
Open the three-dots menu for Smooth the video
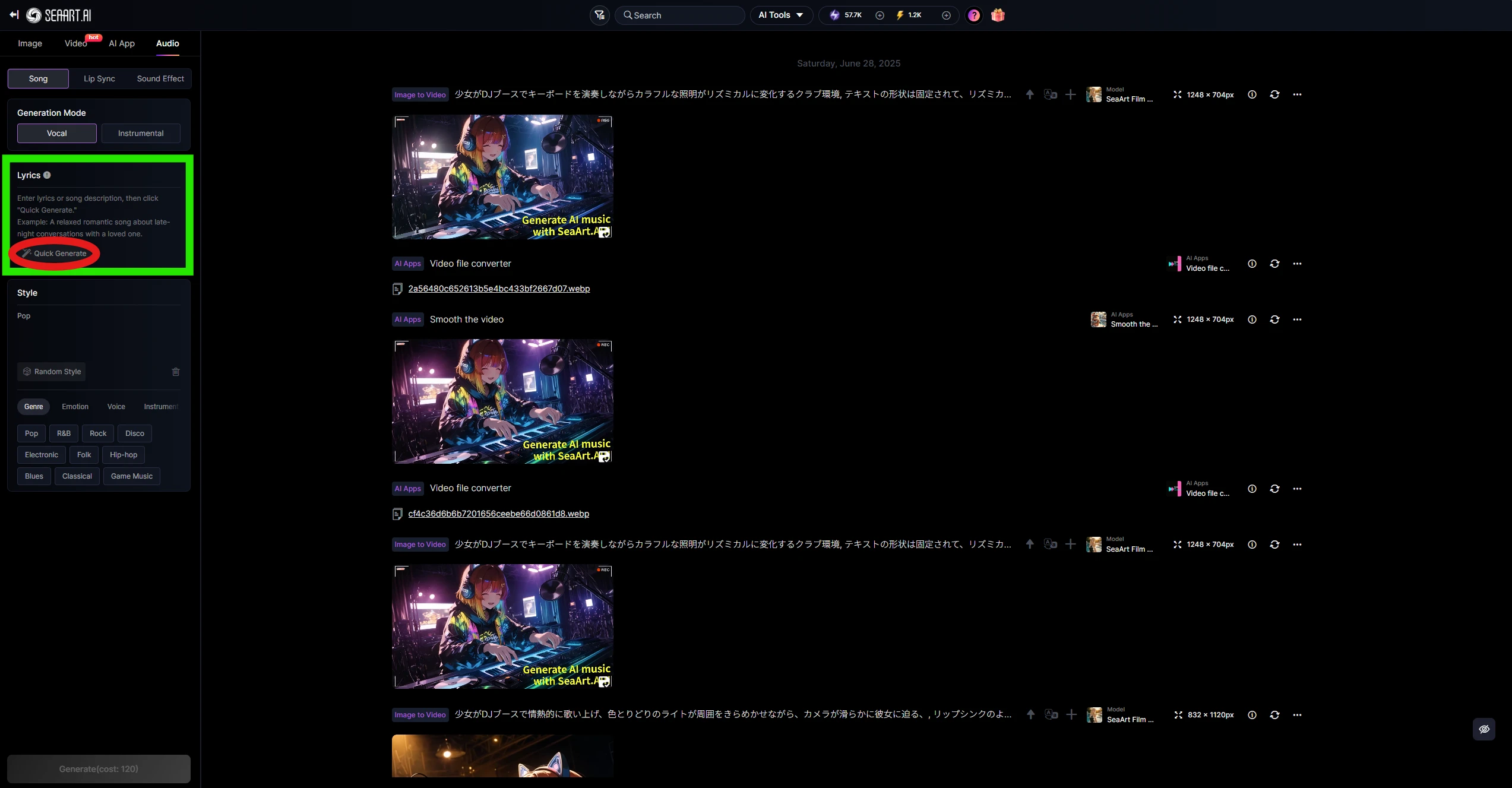click(1297, 319)
